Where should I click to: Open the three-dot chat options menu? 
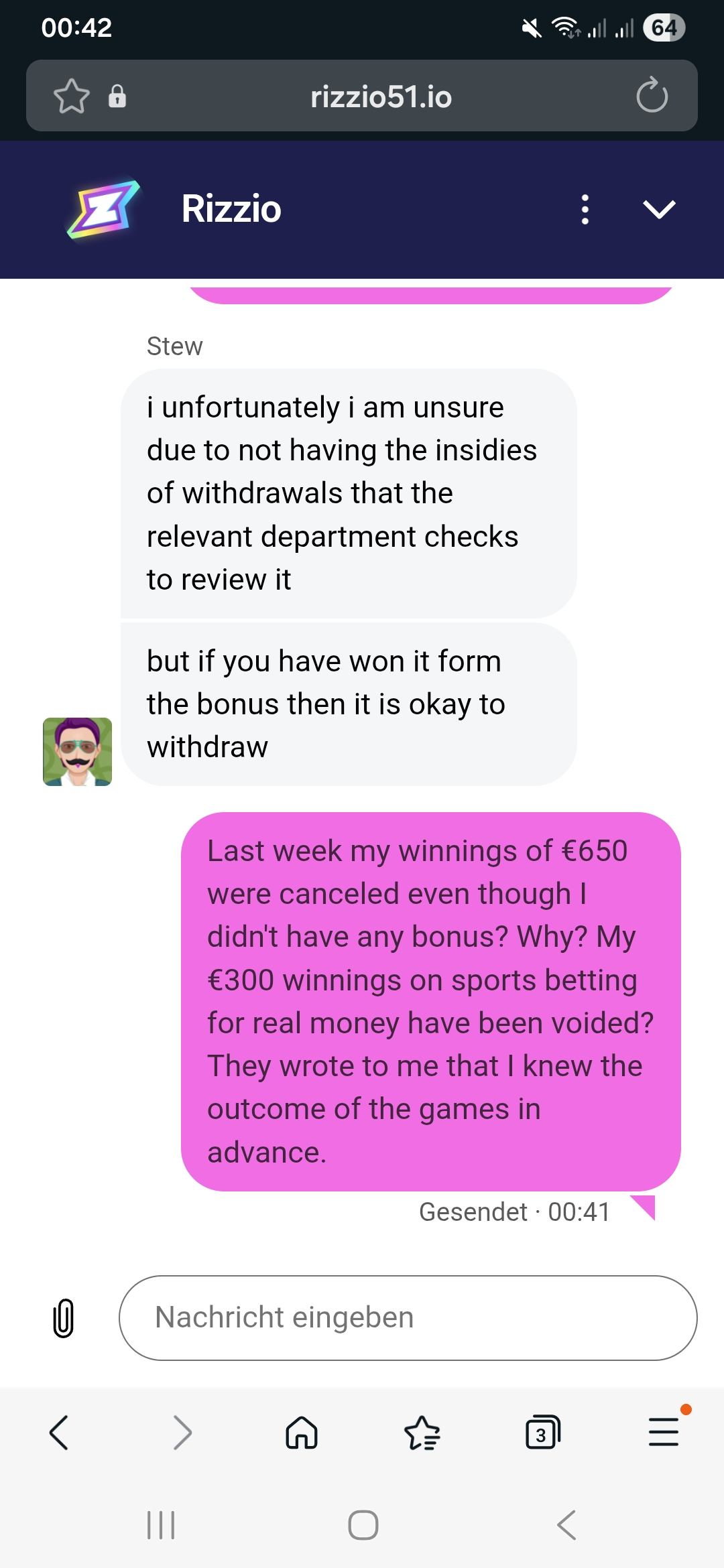click(585, 209)
